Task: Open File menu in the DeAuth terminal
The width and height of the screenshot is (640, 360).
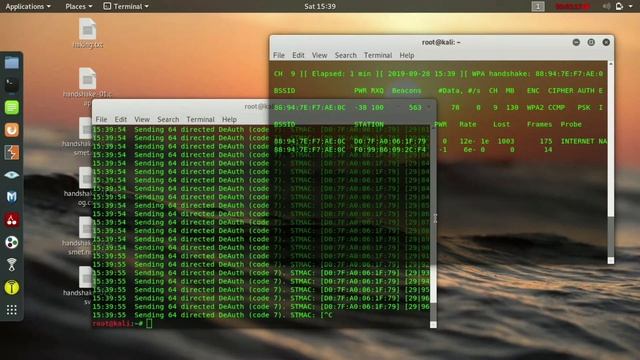Action: [x=101, y=119]
